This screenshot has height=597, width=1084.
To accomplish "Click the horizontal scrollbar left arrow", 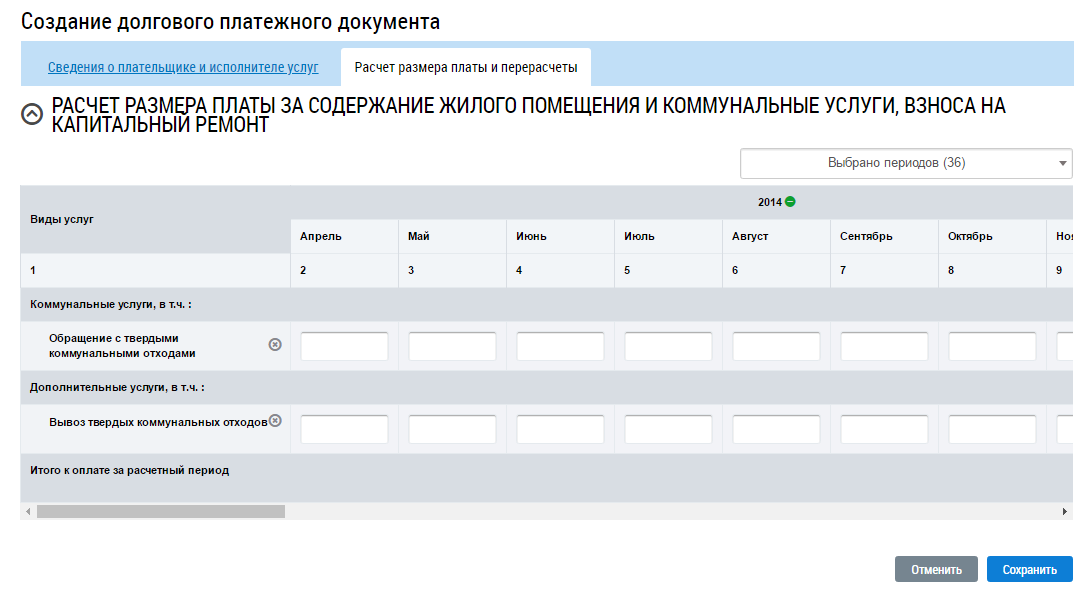I will 26,511.
